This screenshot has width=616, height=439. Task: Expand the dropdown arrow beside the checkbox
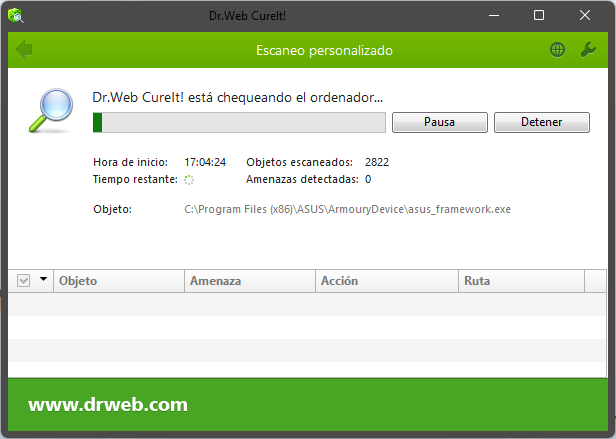coord(43,279)
